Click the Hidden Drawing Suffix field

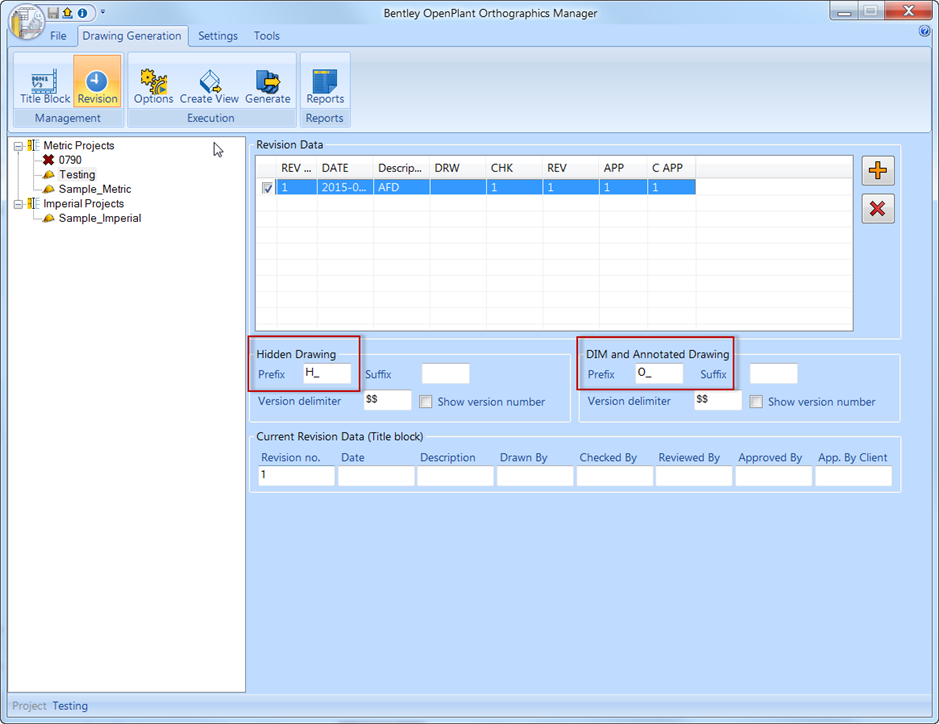pyautogui.click(x=446, y=374)
